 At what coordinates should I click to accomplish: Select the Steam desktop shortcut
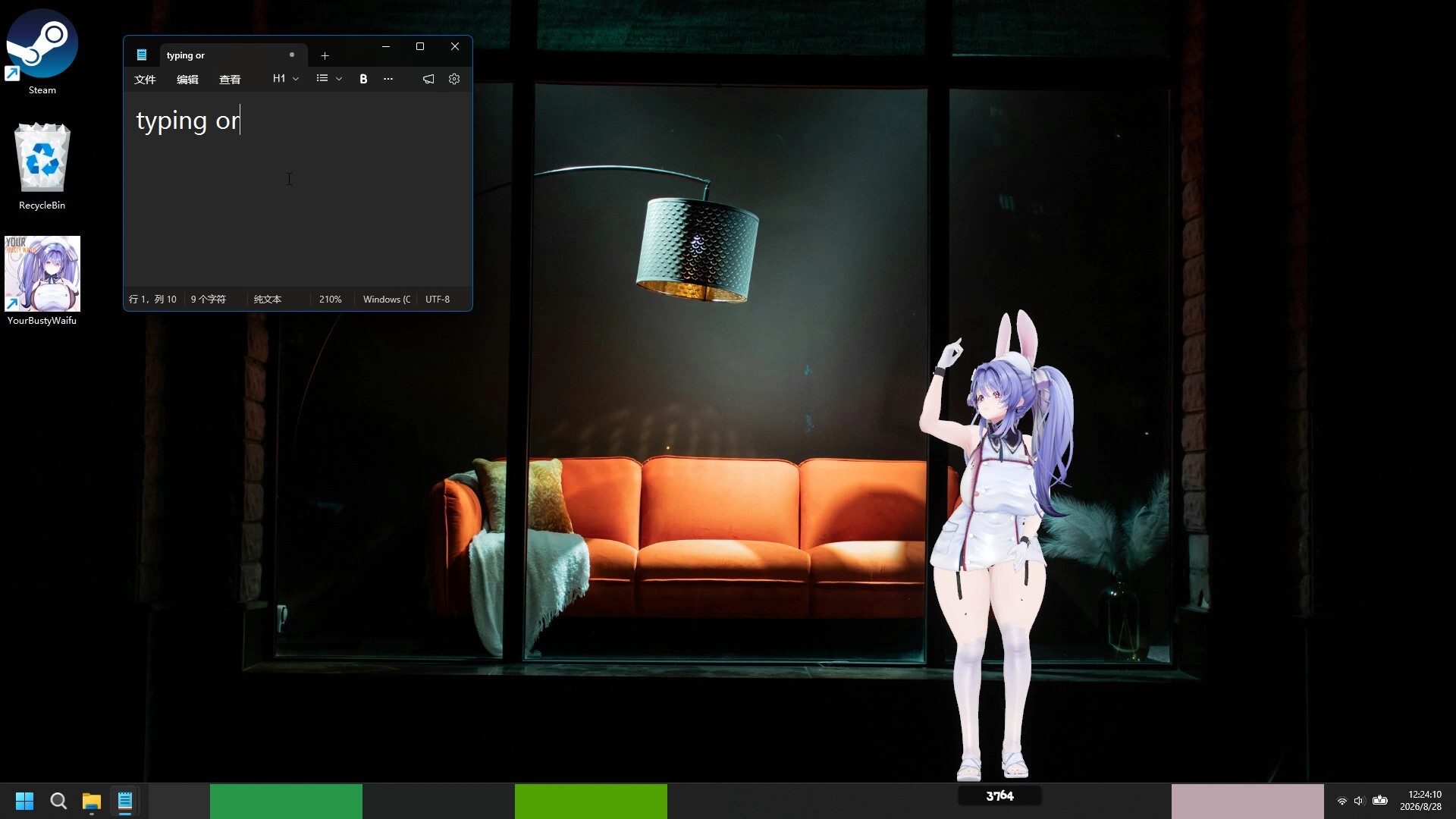42,52
